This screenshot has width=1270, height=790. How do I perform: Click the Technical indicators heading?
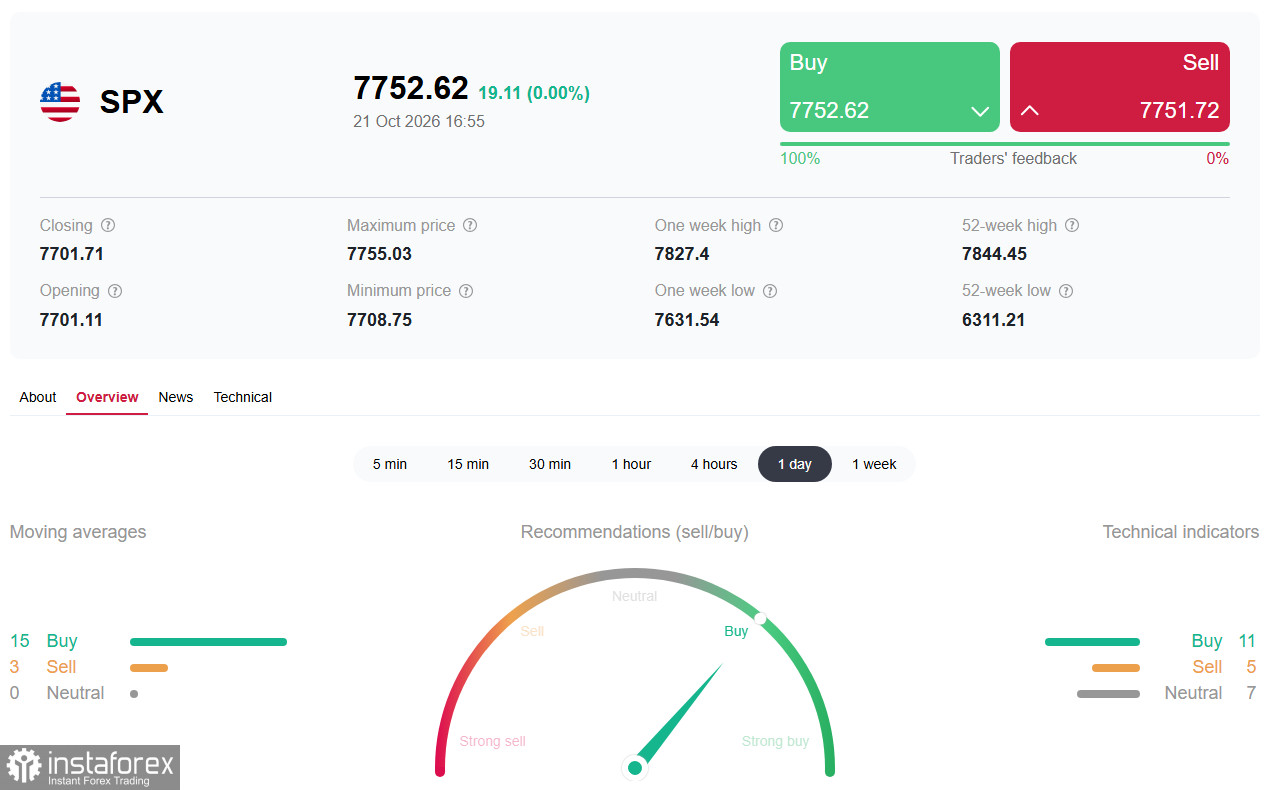(x=1181, y=532)
